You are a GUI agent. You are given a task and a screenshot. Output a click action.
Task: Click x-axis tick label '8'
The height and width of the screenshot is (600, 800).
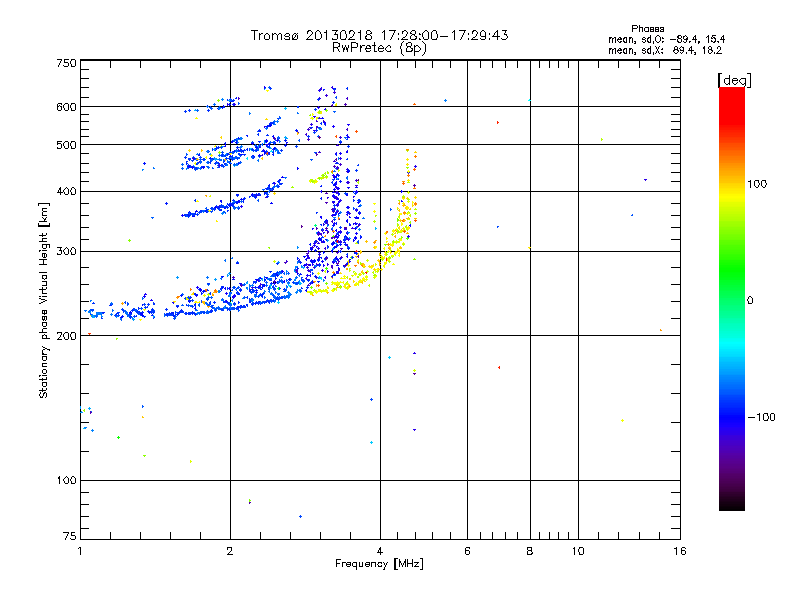click(530, 551)
